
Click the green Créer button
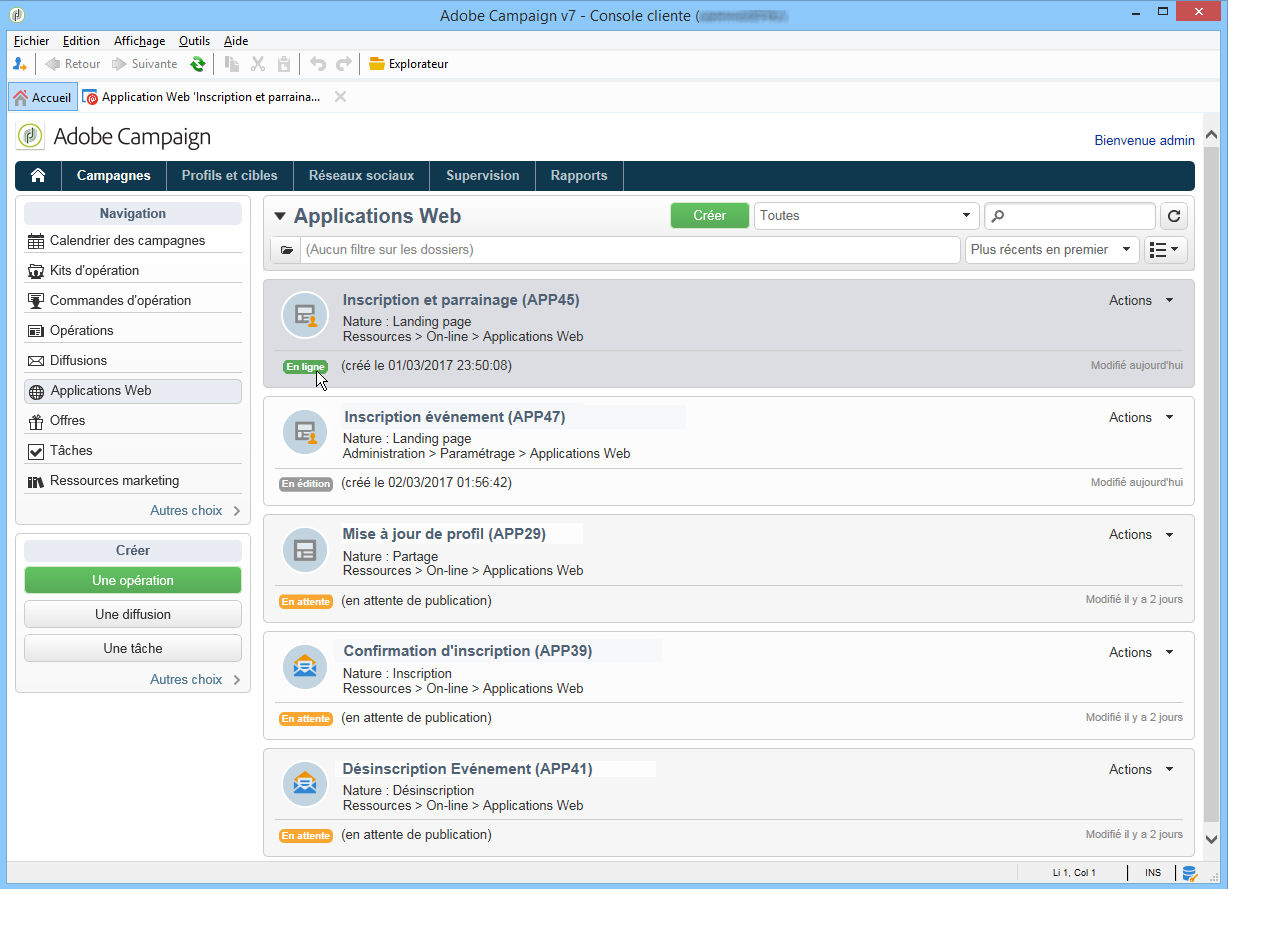pos(710,216)
